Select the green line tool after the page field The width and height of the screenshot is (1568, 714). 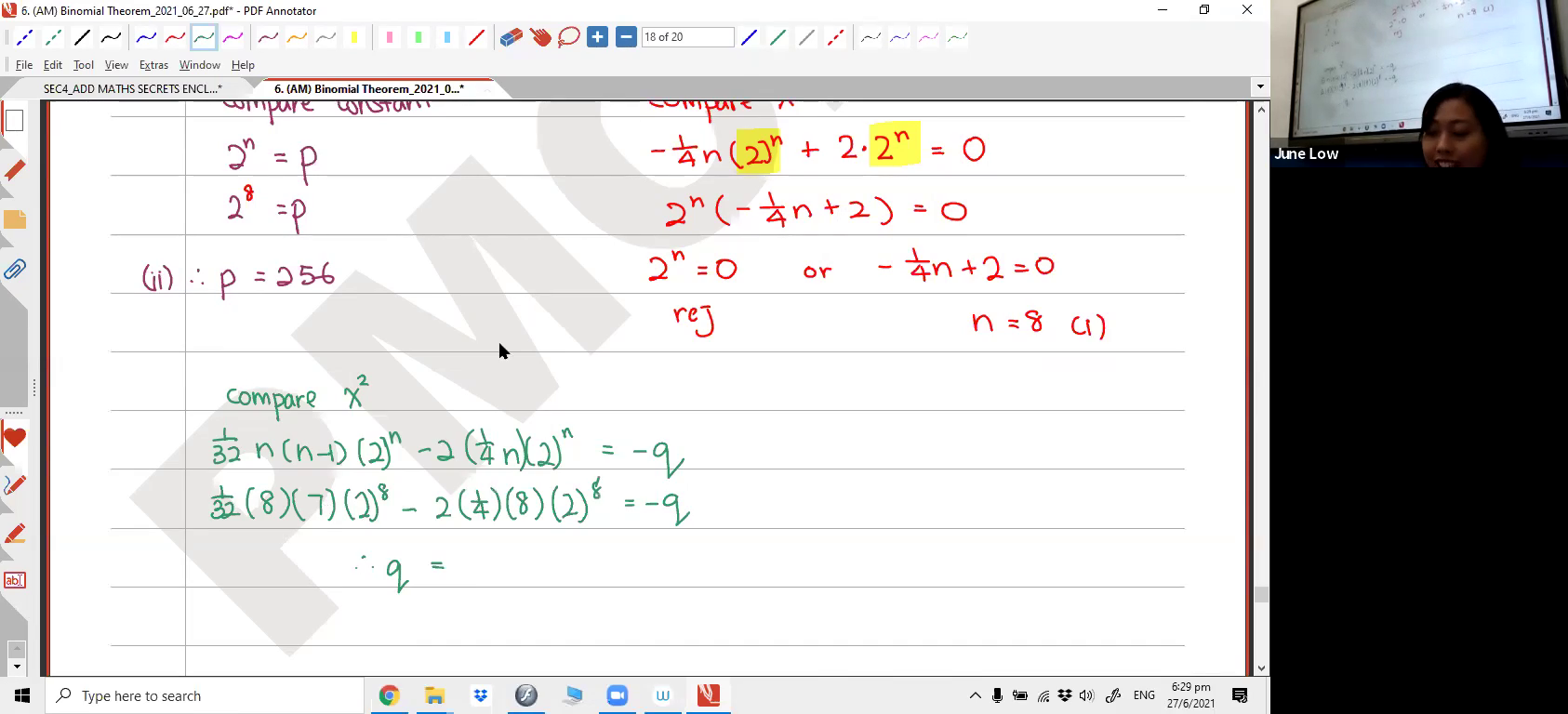778,37
